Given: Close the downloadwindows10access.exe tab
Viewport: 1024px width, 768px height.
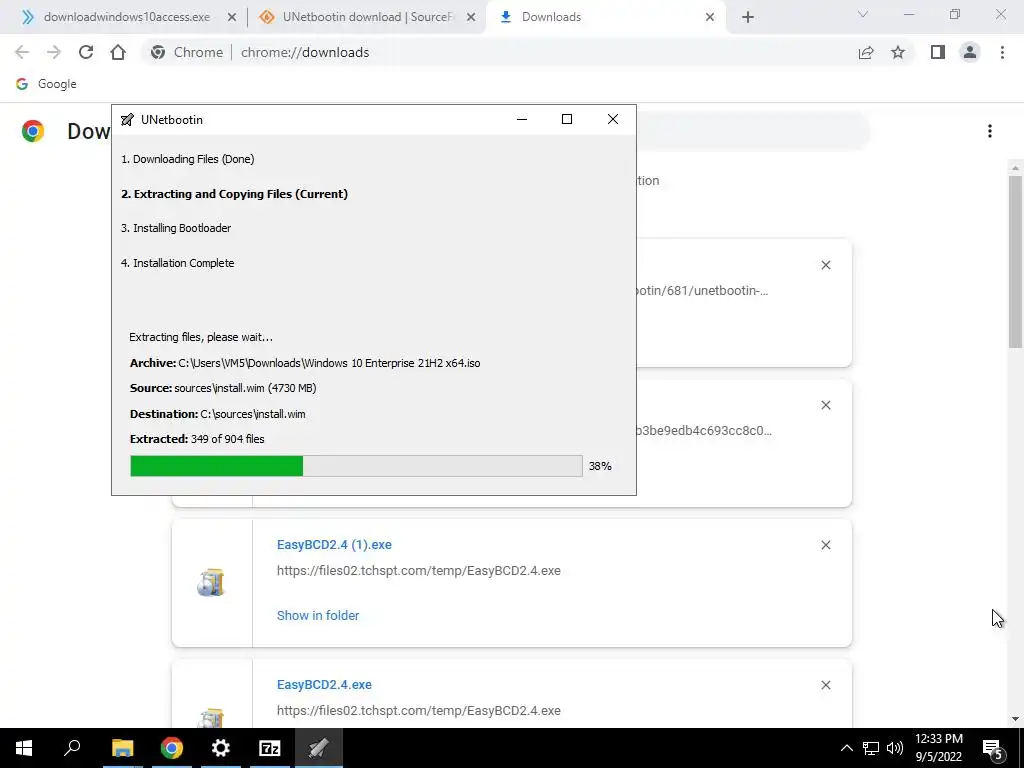Looking at the screenshot, I should (x=231, y=18).
